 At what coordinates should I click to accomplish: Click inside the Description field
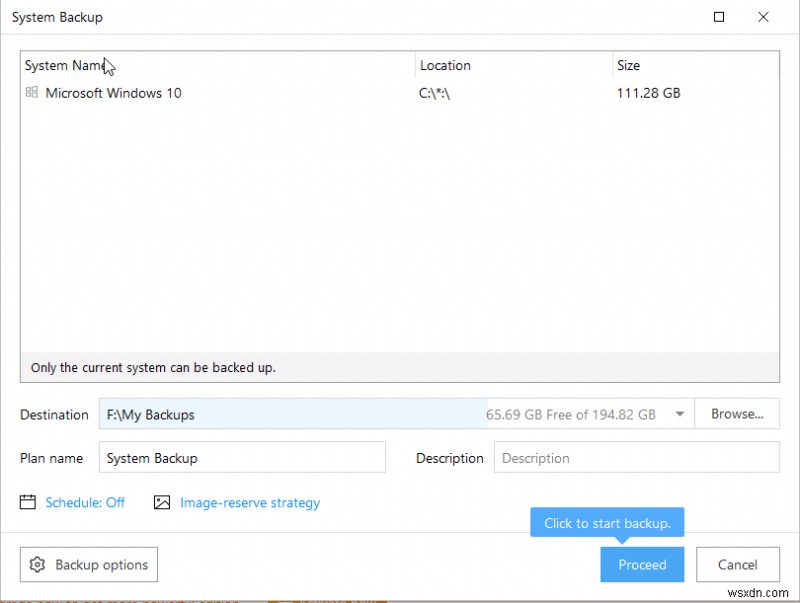[635, 458]
